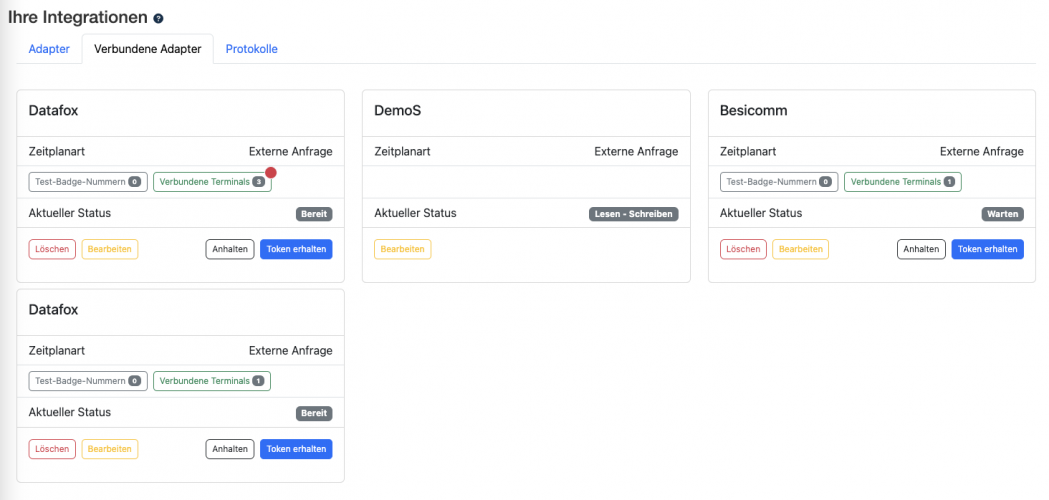Delete the Besicomm adapter with Löschen
This screenshot has width=1049, height=500.
(x=743, y=249)
